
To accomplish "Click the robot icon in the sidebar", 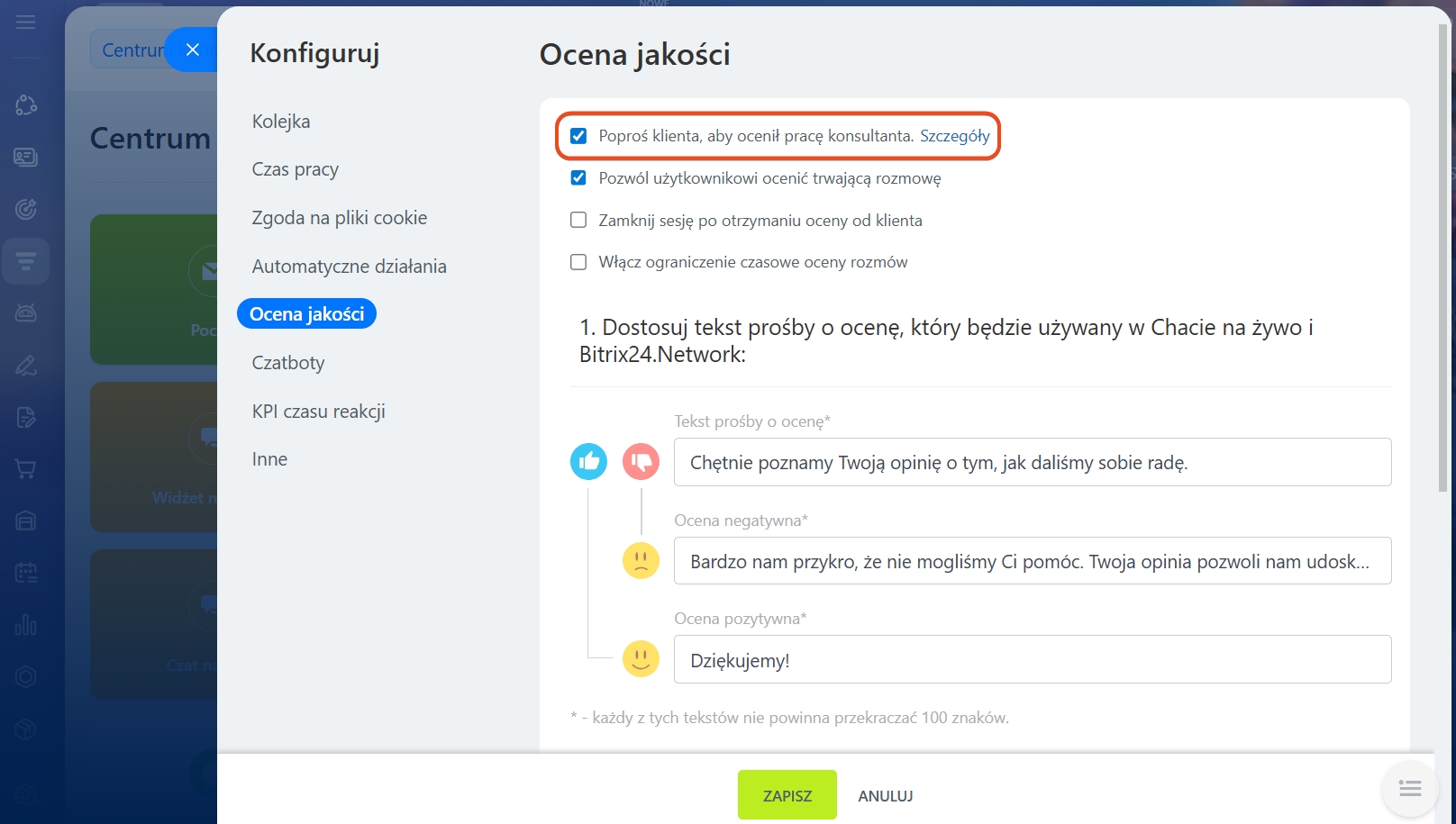I will [25, 312].
